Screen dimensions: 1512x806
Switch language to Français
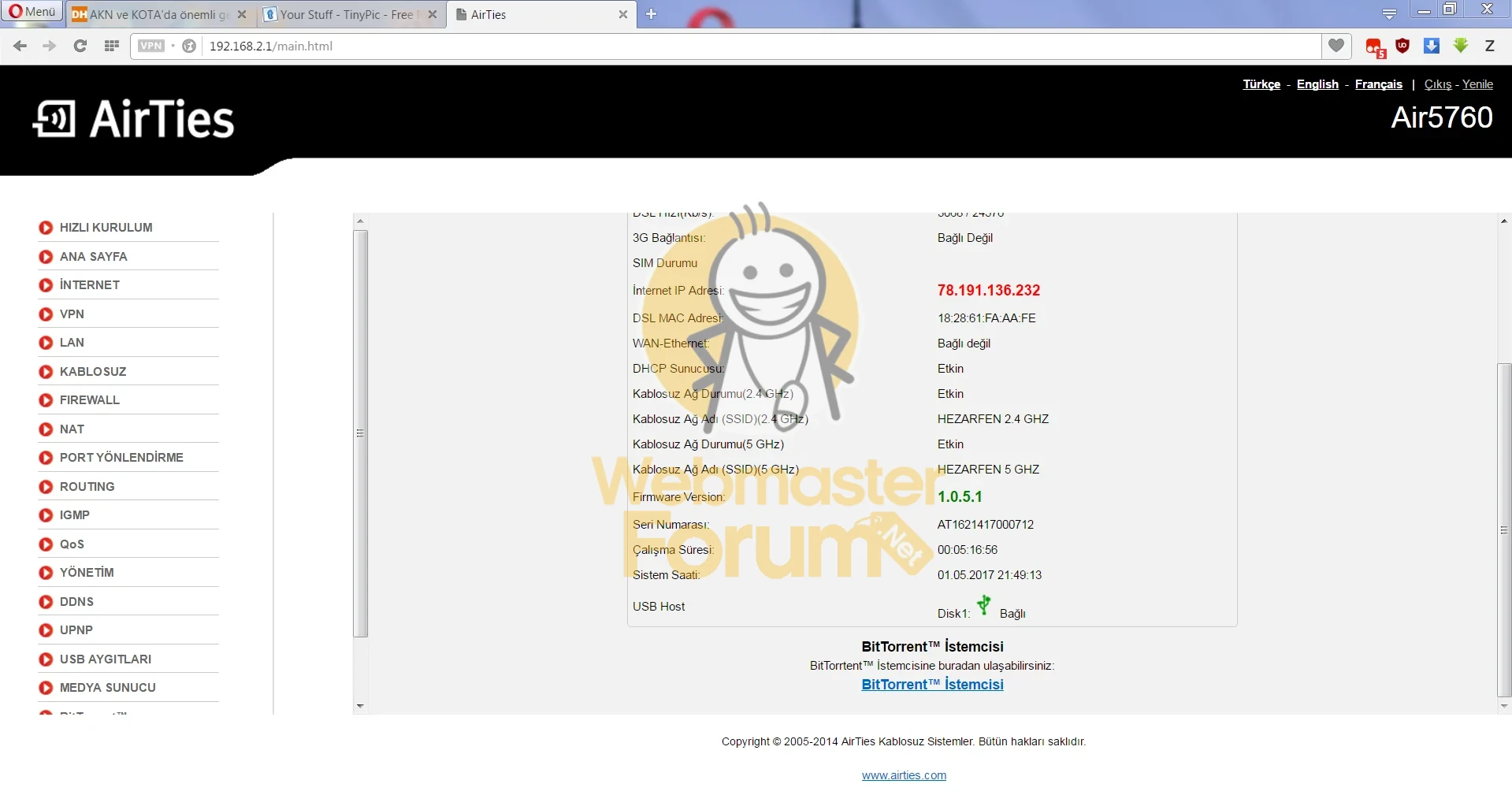click(x=1378, y=84)
